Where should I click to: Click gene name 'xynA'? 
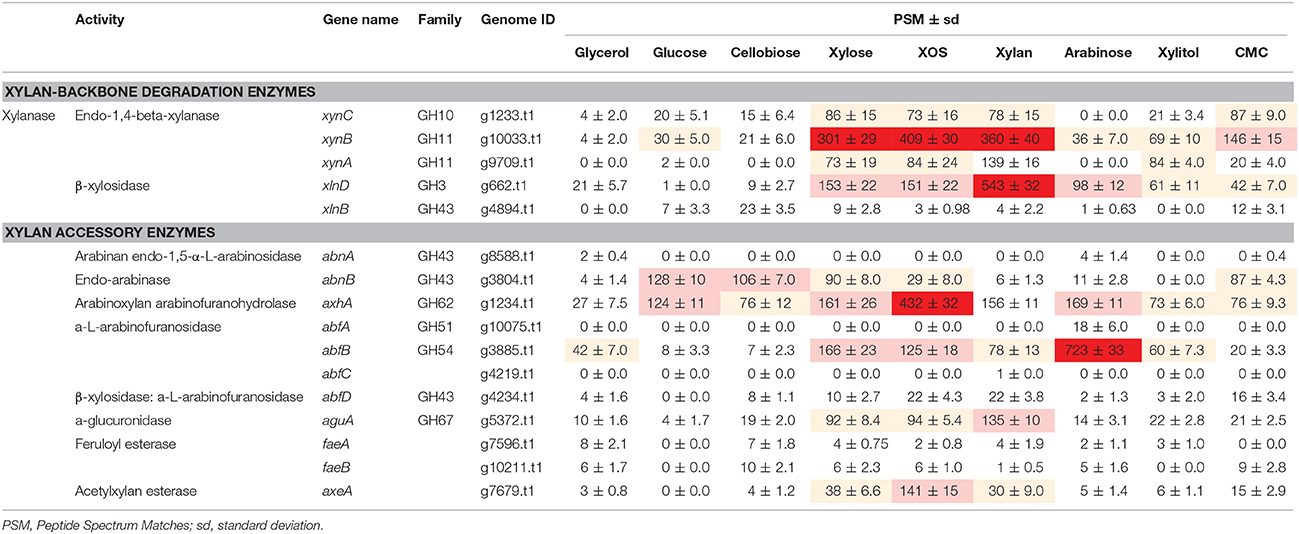[x=338, y=161]
